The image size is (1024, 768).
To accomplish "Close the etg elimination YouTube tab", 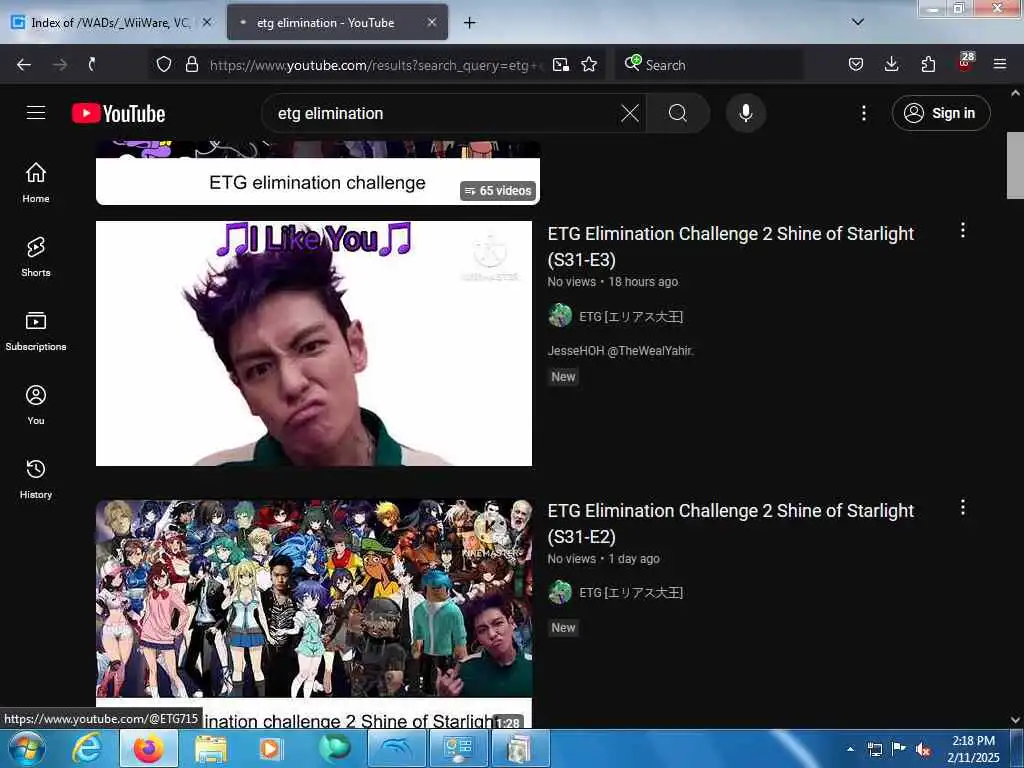I will [432, 22].
